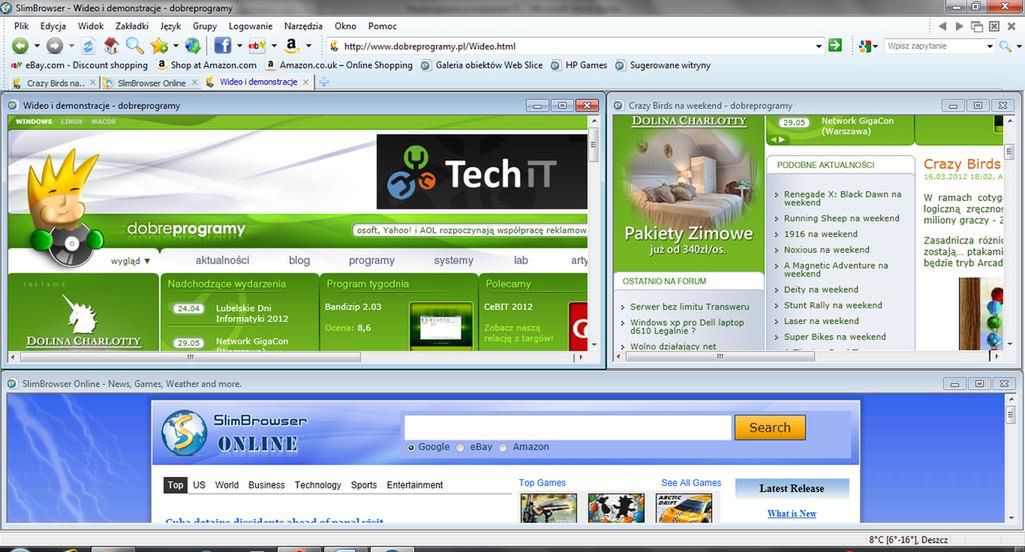Open the search engine chooser dropdown arrow
This screenshot has width=1025, height=552.
[x=876, y=46]
